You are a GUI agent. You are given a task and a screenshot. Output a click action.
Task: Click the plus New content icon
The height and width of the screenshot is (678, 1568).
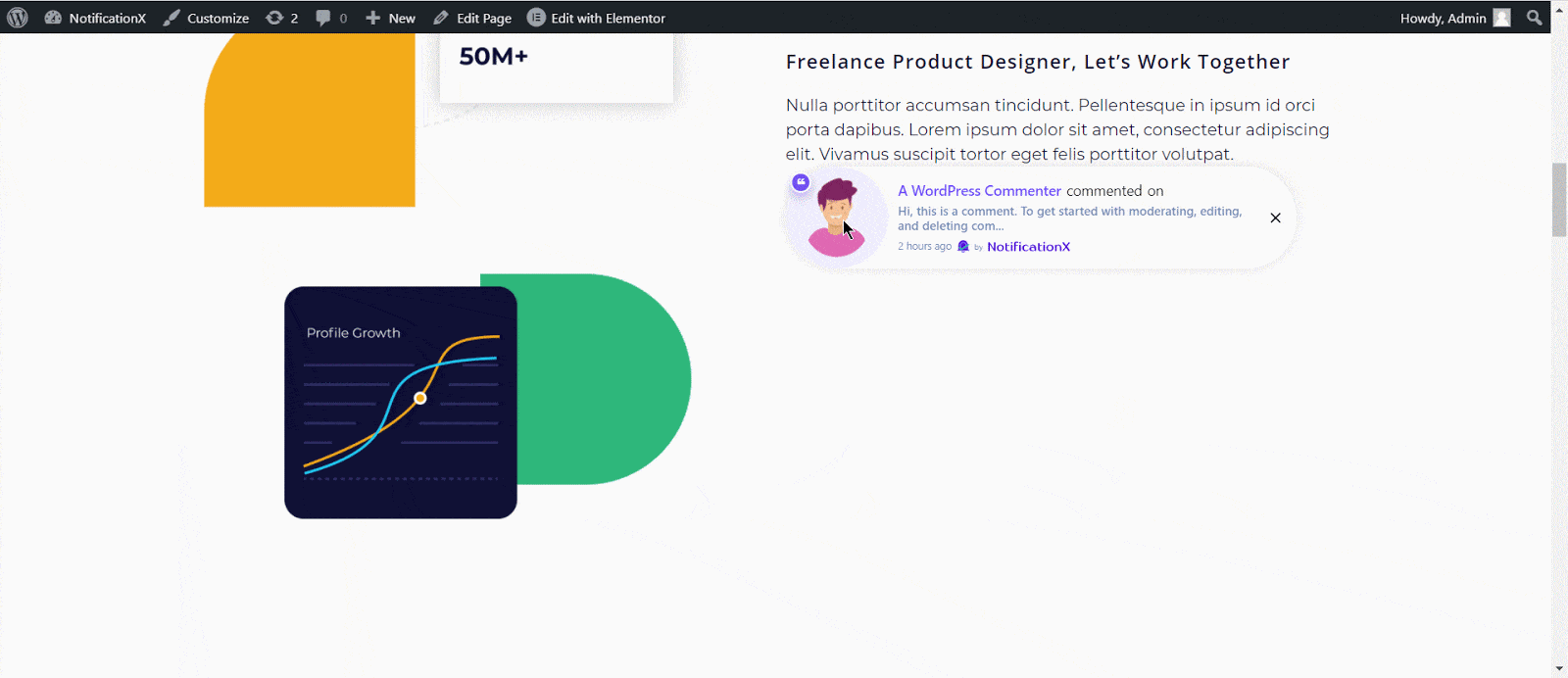pyautogui.click(x=373, y=18)
